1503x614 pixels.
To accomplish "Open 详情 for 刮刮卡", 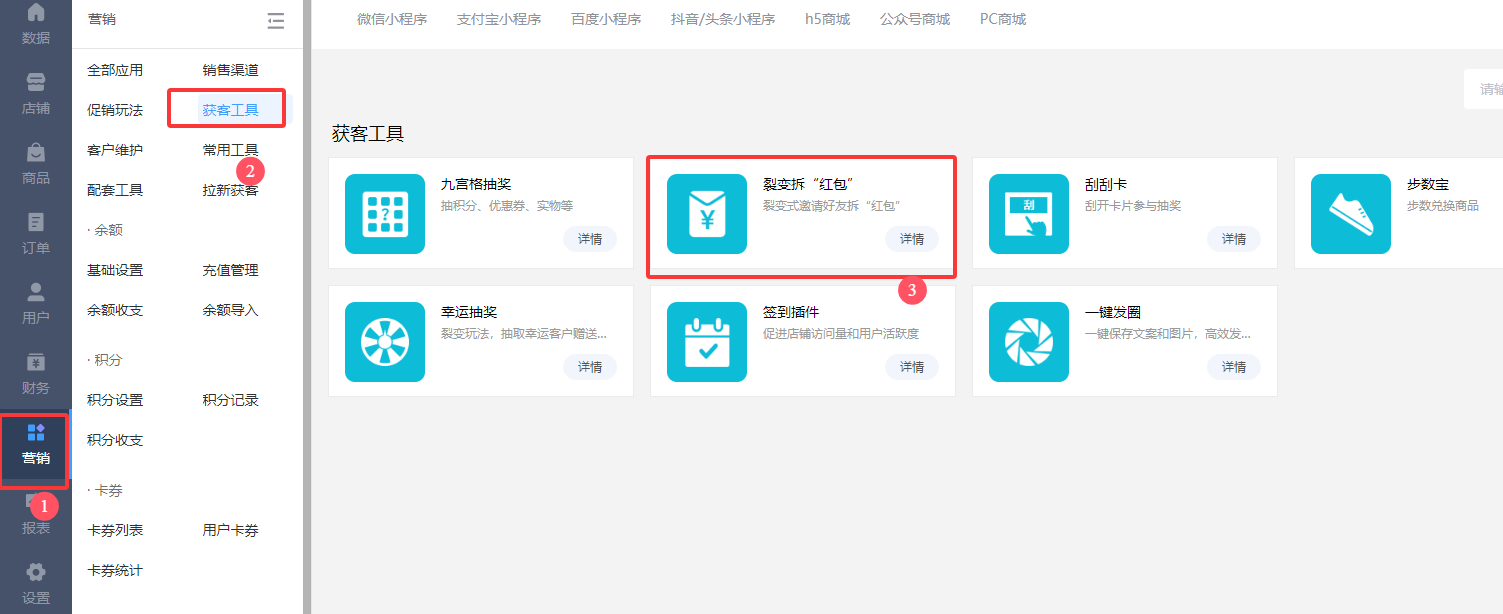I will [x=1234, y=239].
